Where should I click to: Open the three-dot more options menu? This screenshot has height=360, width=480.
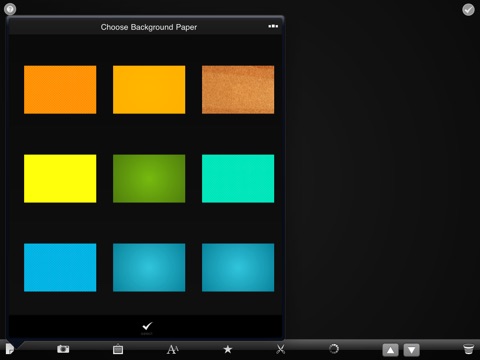tap(273, 26)
